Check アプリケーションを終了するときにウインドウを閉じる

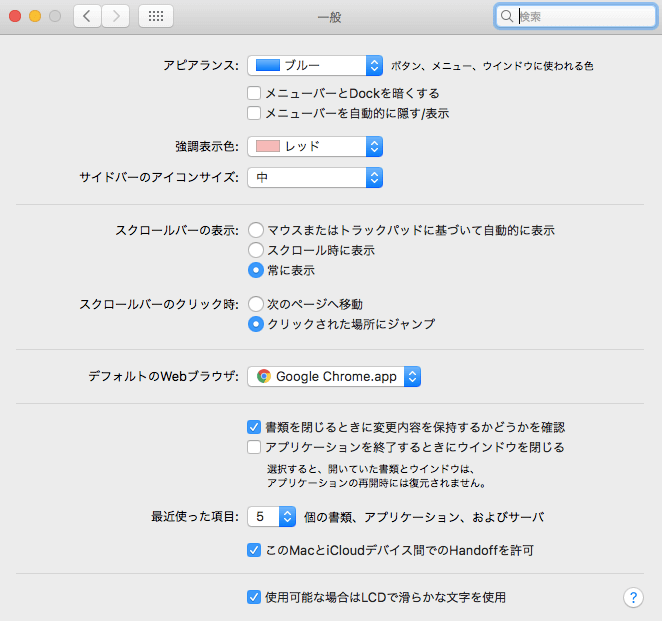point(254,447)
